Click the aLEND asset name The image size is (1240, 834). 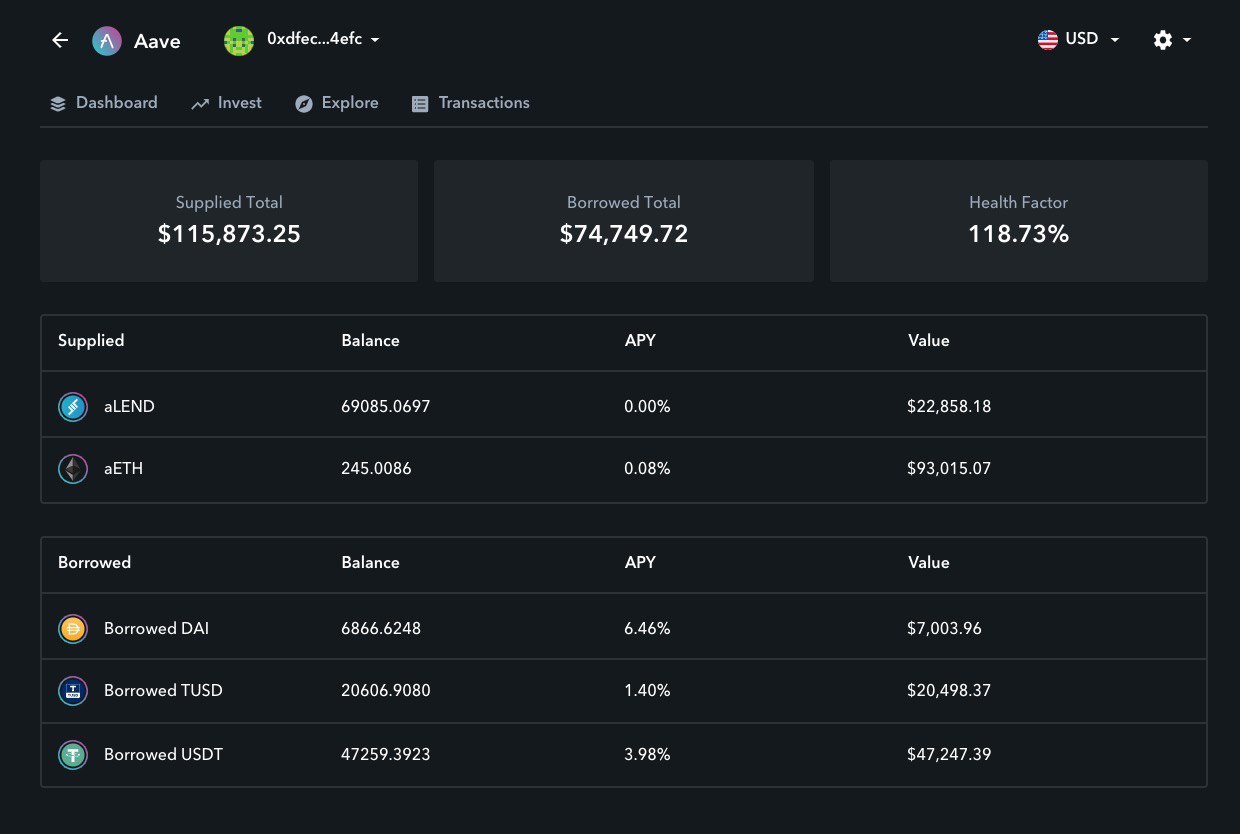coord(129,407)
